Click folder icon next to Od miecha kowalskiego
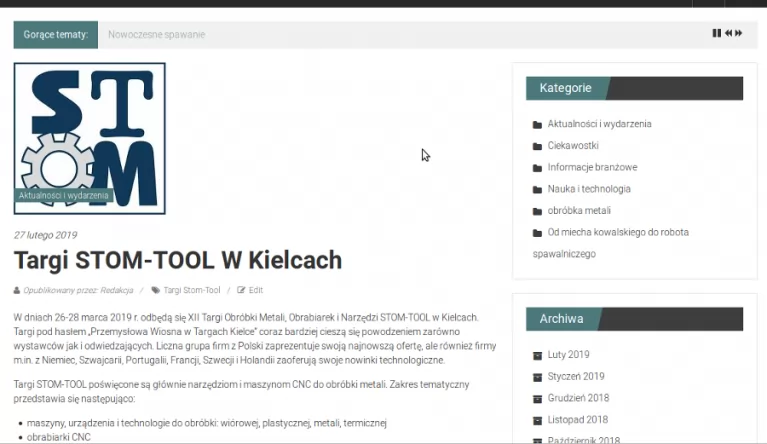 pos(537,233)
